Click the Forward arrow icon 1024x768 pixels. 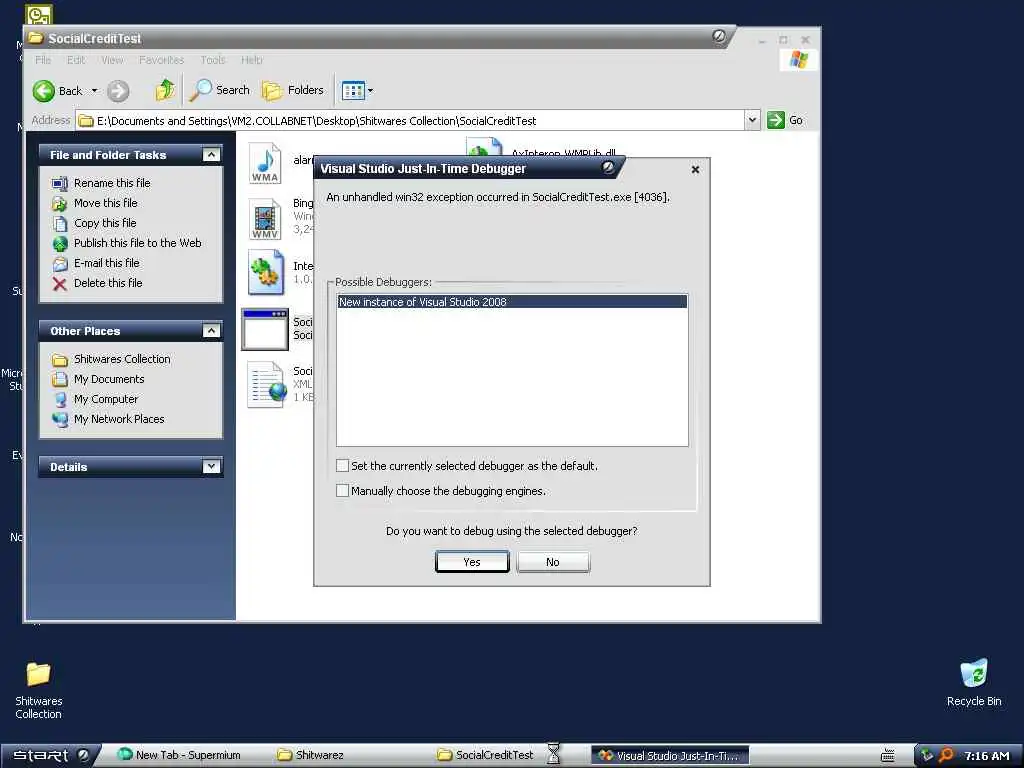pos(118,91)
